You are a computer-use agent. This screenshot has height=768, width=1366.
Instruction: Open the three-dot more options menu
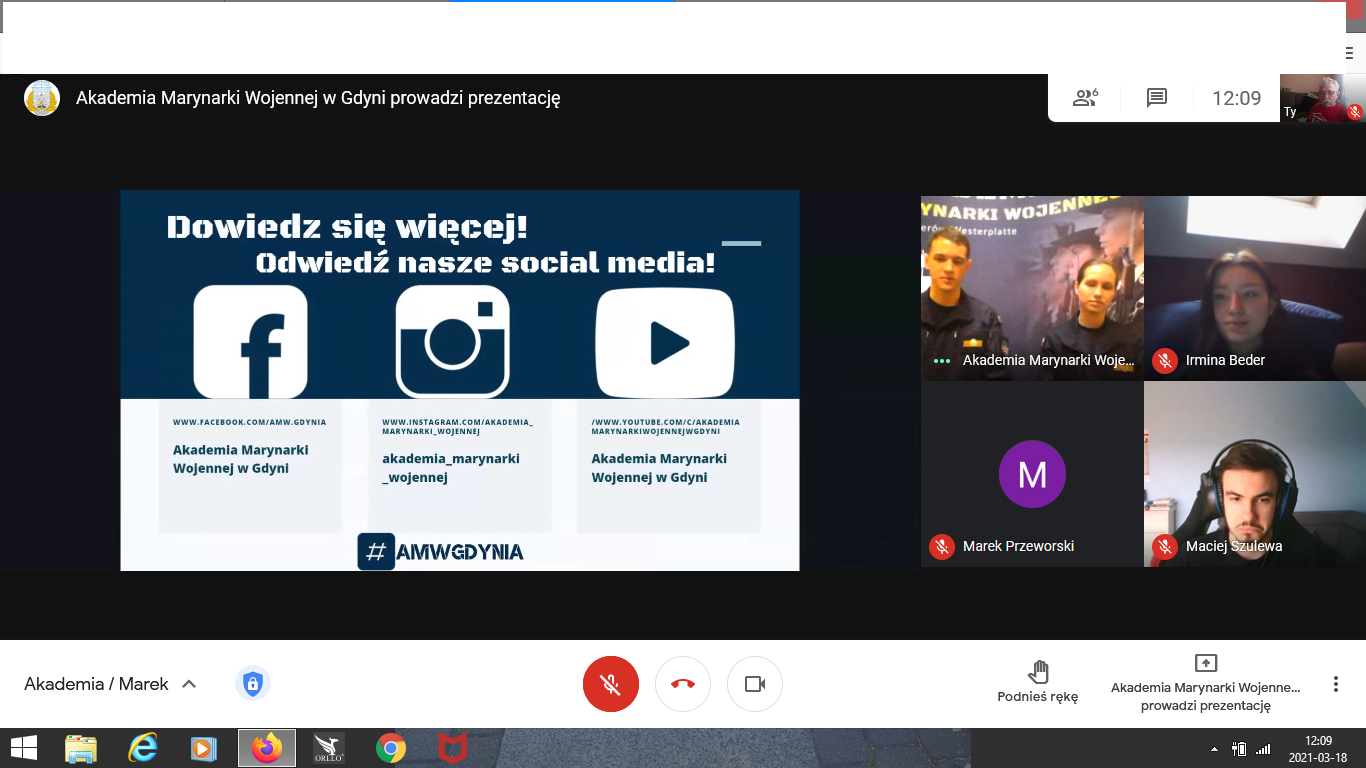click(1335, 684)
